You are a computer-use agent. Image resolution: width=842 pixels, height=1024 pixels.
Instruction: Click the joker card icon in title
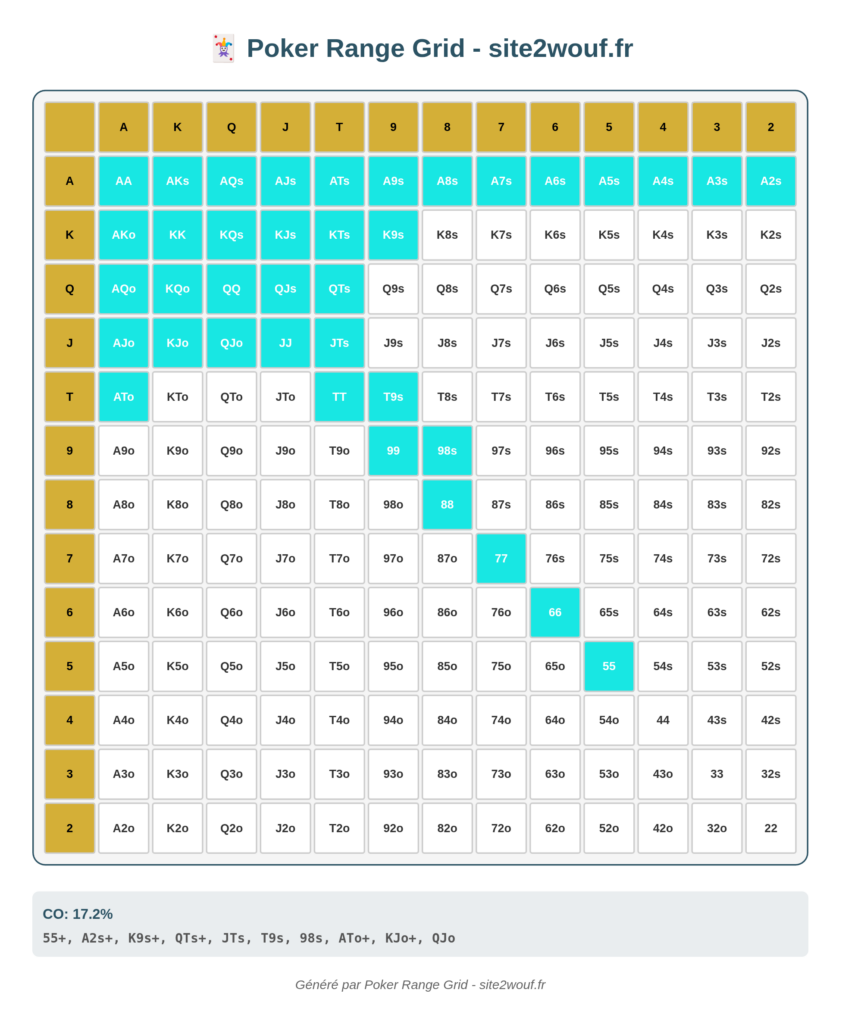(x=223, y=49)
